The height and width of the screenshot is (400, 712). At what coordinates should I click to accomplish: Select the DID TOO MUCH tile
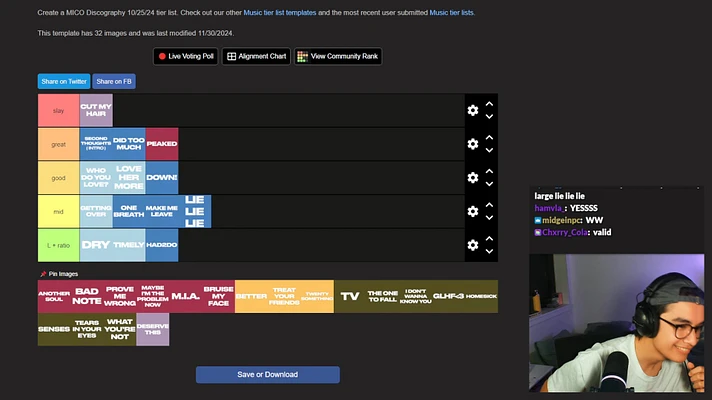[x=129, y=144]
